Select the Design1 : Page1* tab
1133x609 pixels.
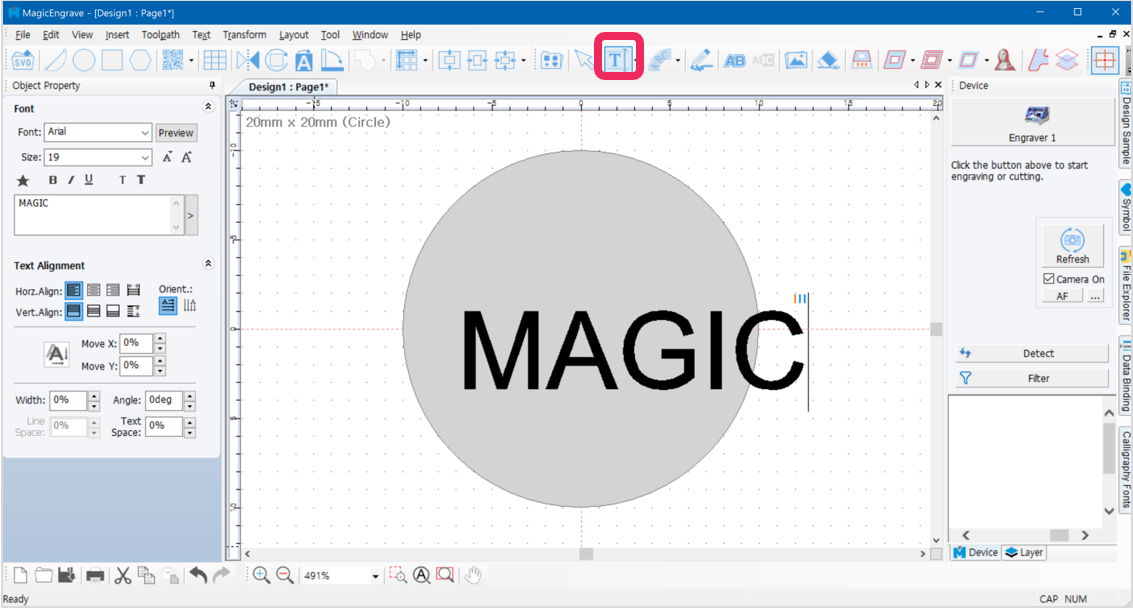[x=288, y=87]
